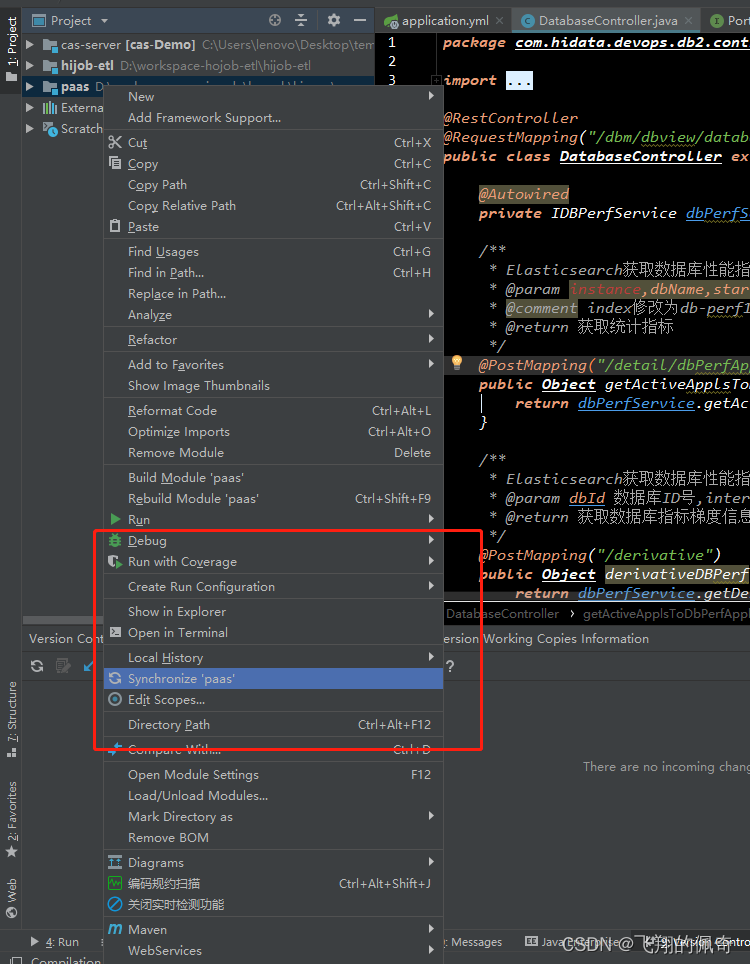Click the green Run arrow icon
The image size is (750, 964).
click(x=115, y=520)
